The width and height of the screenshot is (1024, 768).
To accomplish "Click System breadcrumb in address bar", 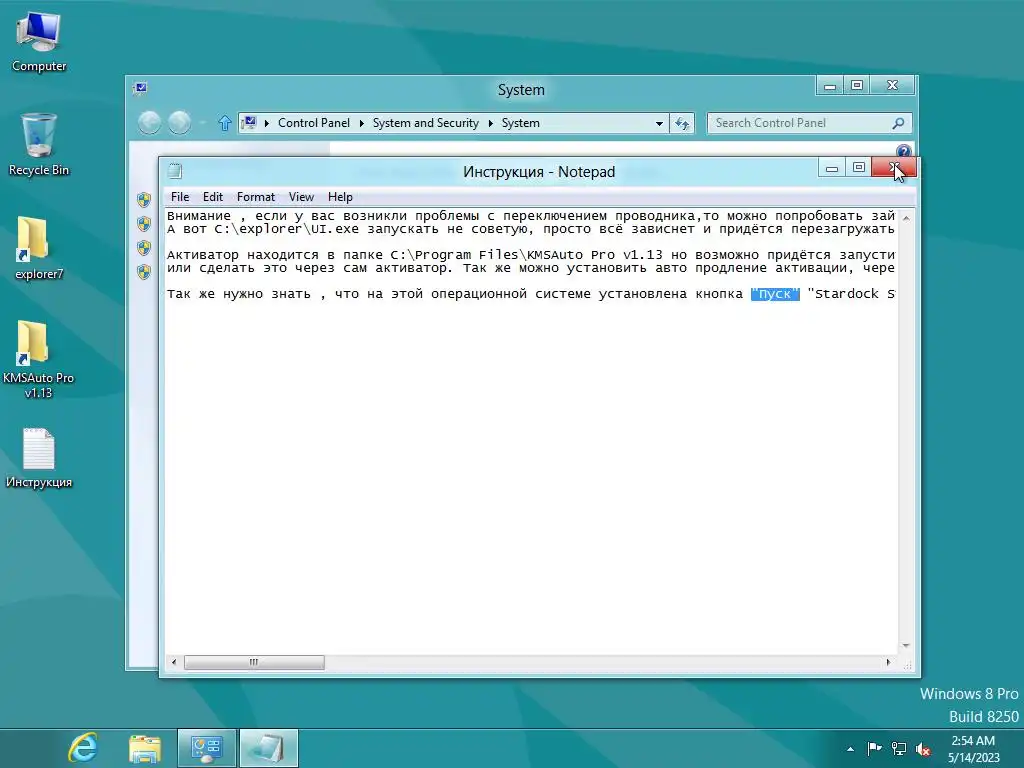I will 520,123.
